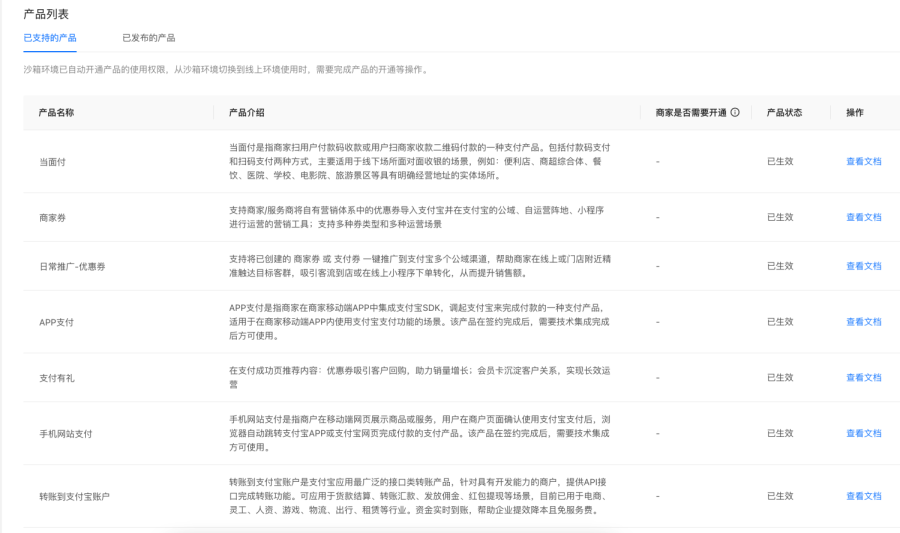Click the 操作 column header
900x533 pixels.
855,112
